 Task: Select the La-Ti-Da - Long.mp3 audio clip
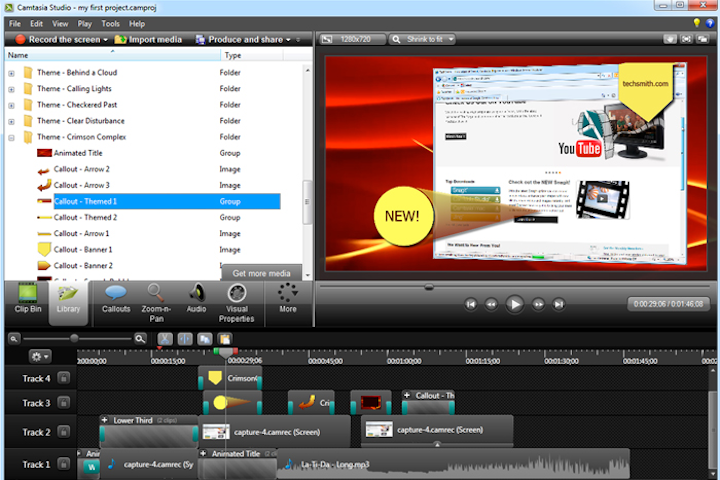453,464
